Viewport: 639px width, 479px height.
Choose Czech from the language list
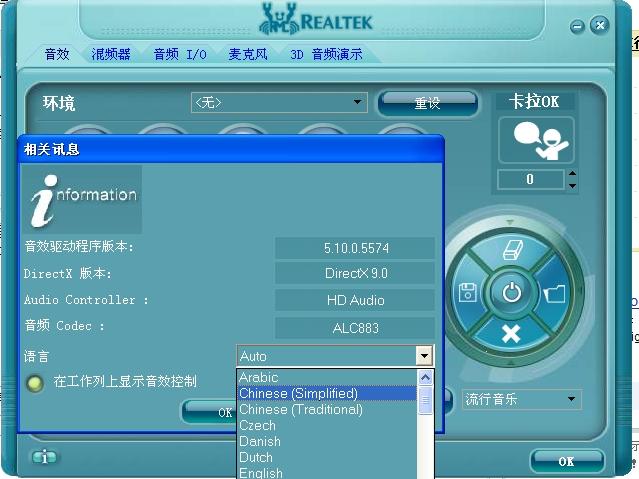[327, 425]
